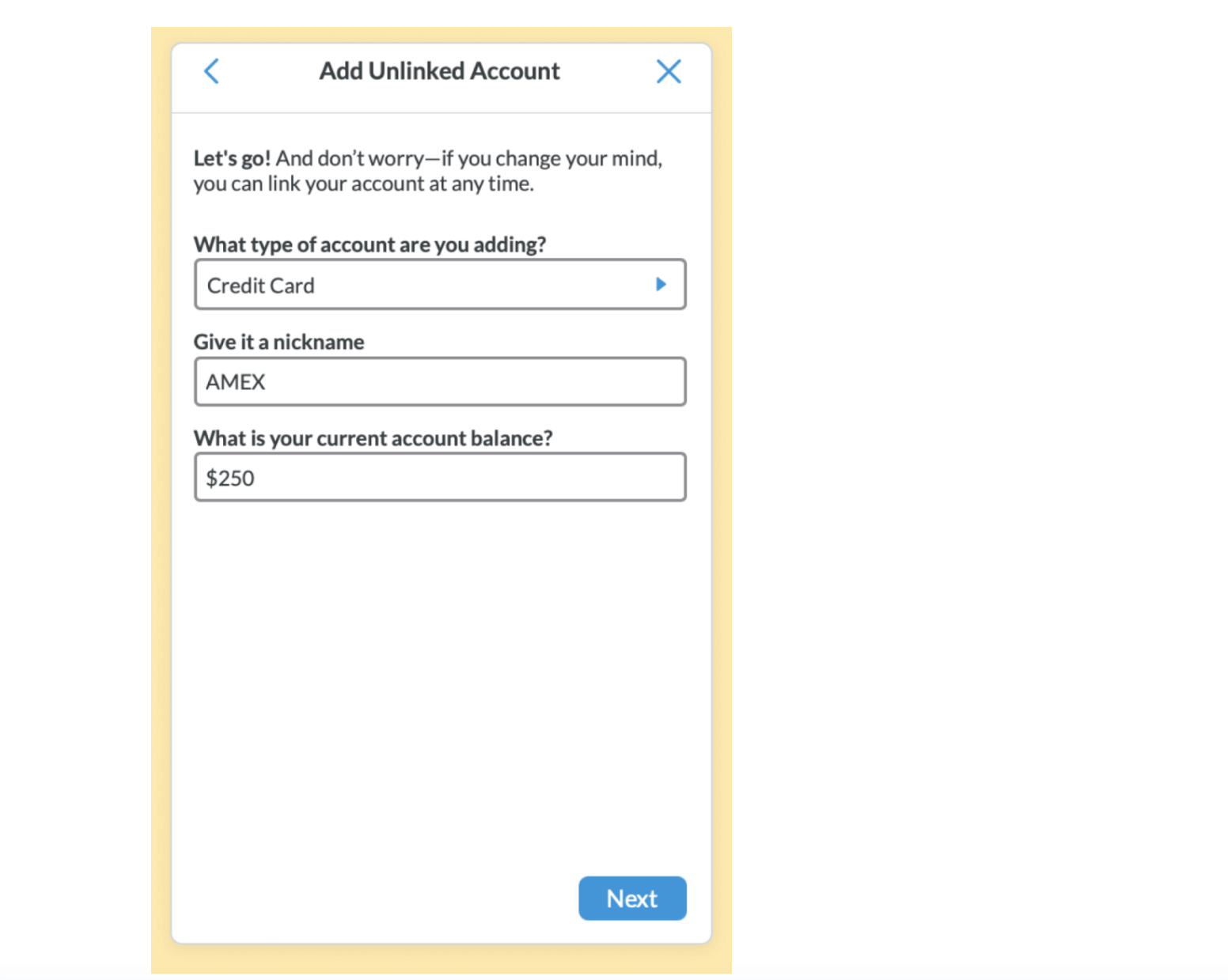The image size is (1228, 980).
Task: Click the "Give it a nickname" label
Action: point(279,342)
